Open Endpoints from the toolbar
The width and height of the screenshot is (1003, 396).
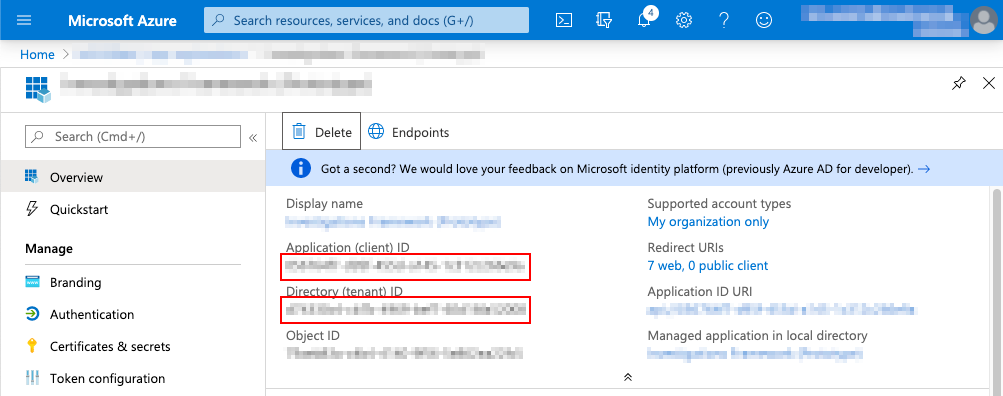click(x=409, y=132)
